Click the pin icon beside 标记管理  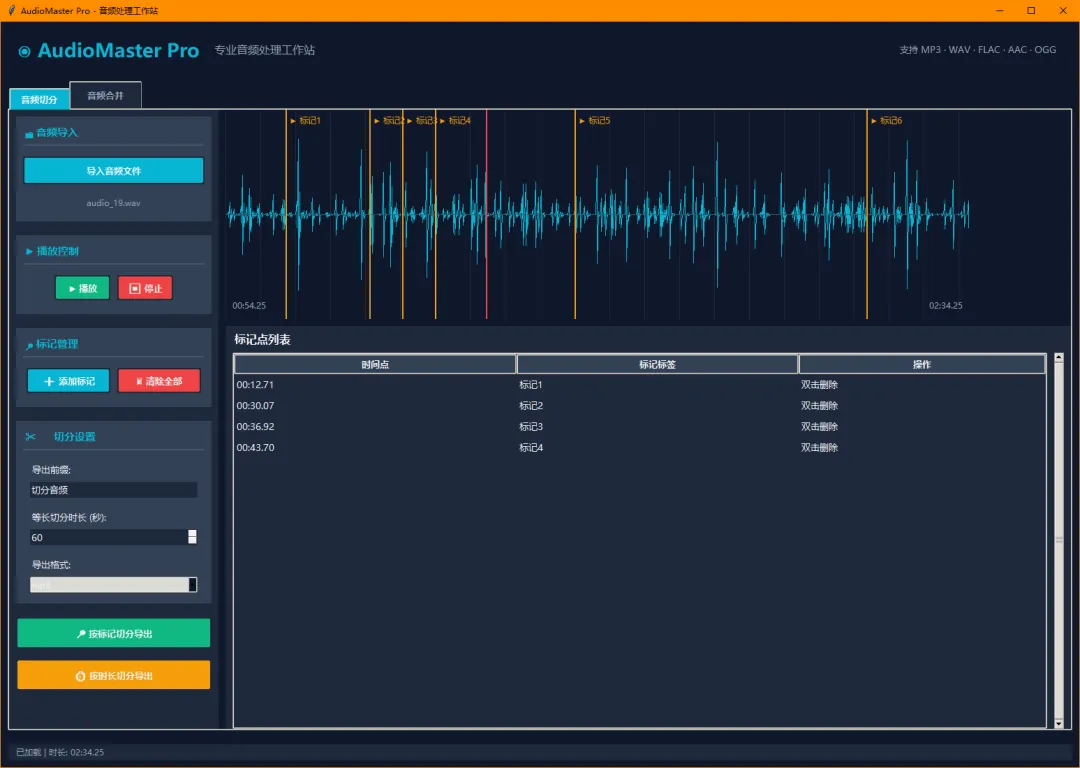coord(29,345)
